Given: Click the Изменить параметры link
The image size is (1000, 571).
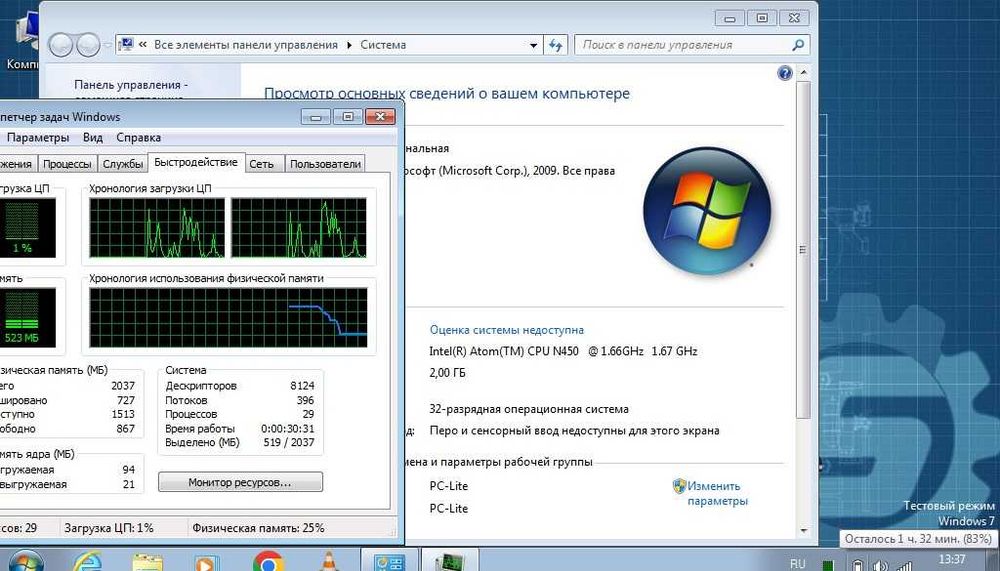Looking at the screenshot, I should [x=717, y=494].
